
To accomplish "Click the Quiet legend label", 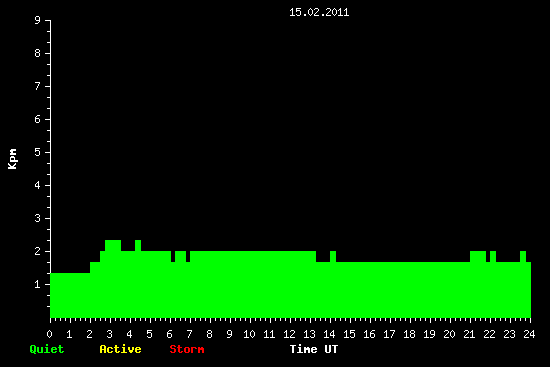I will (47, 349).
